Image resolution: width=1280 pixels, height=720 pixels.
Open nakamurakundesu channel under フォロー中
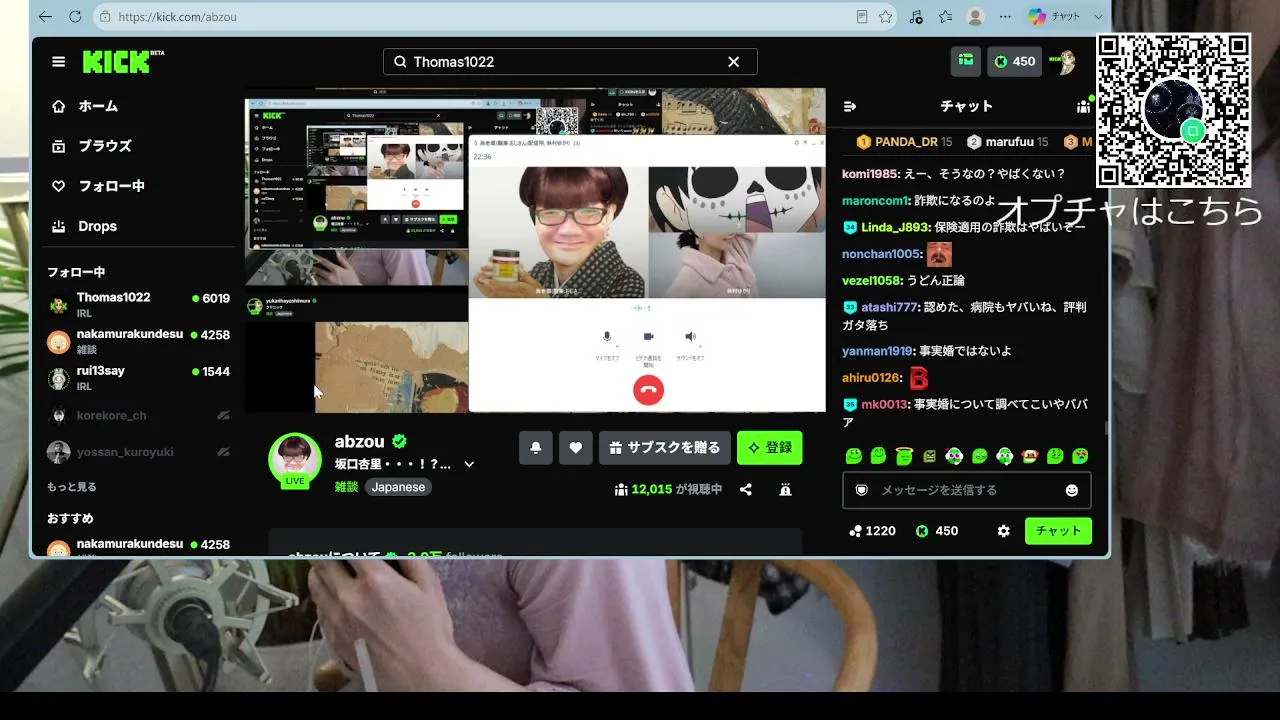[138, 341]
